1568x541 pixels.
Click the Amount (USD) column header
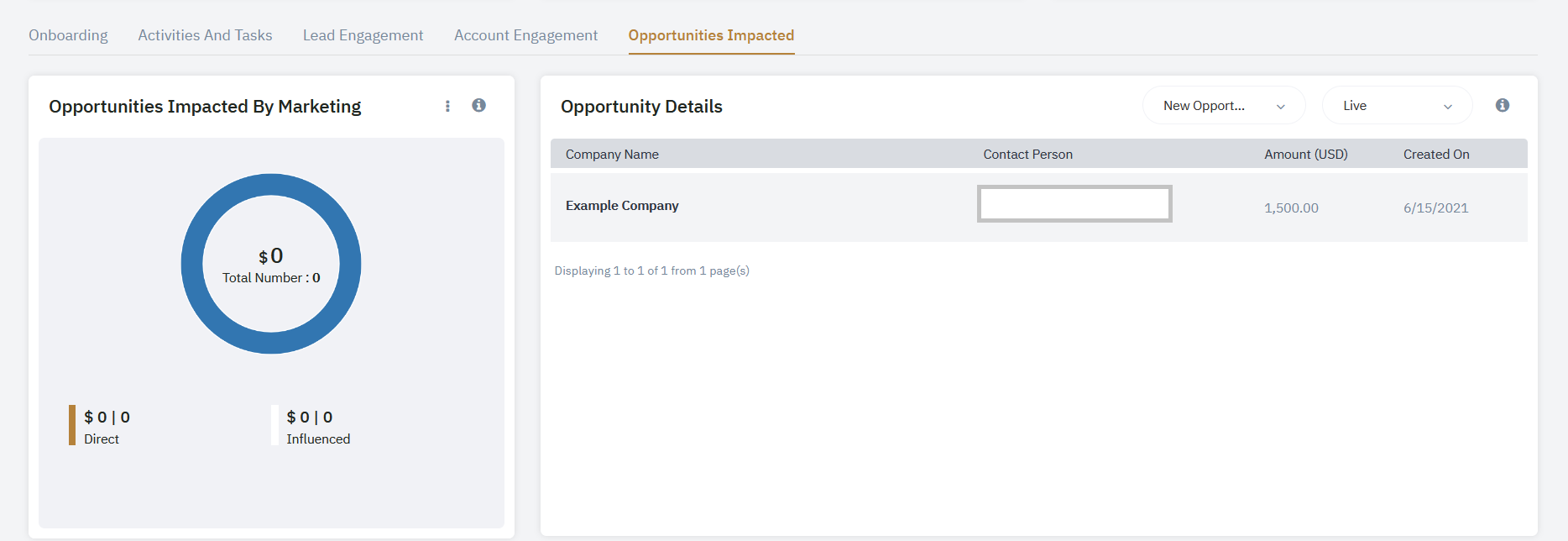pos(1305,155)
